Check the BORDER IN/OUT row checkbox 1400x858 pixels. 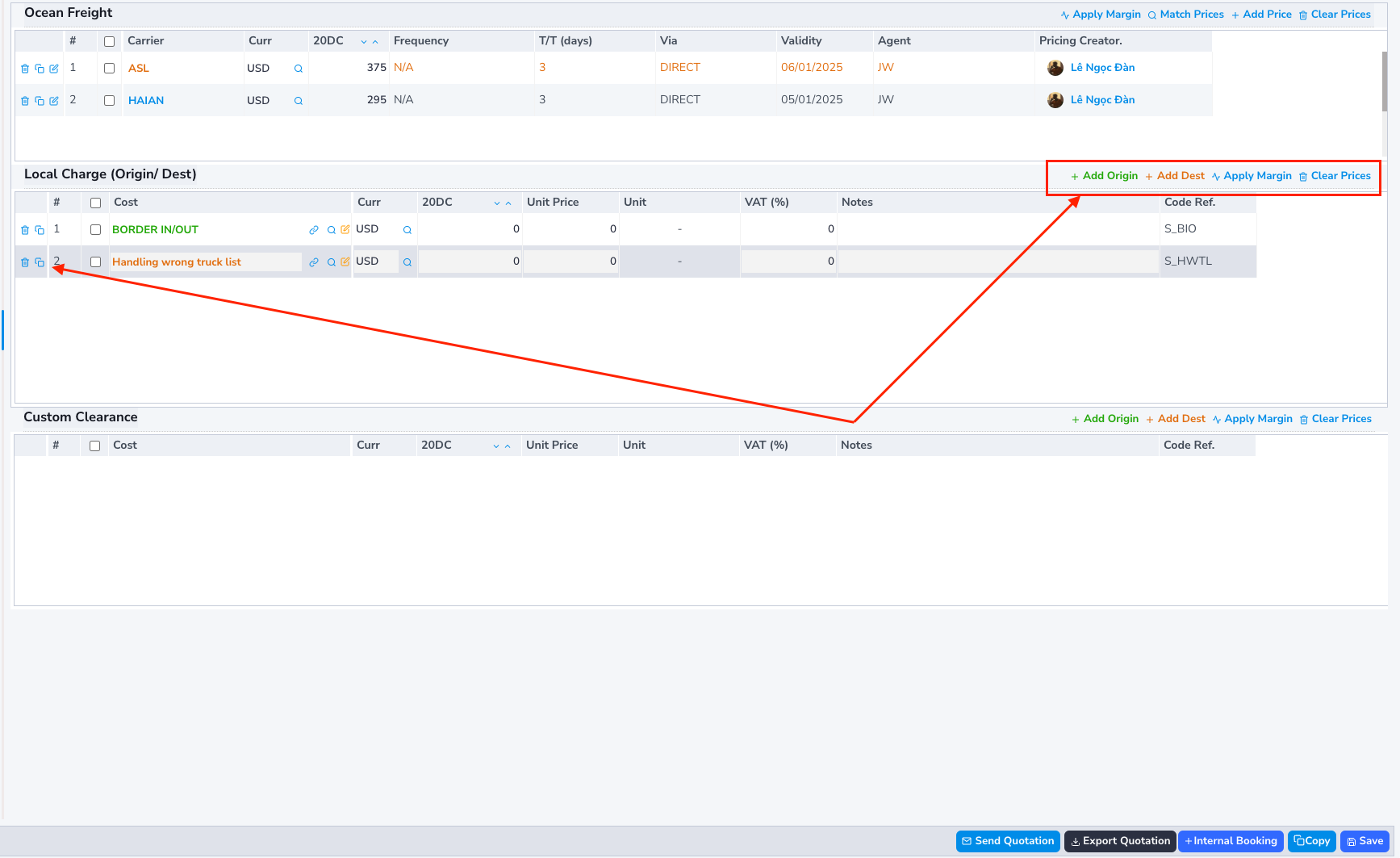(x=95, y=229)
